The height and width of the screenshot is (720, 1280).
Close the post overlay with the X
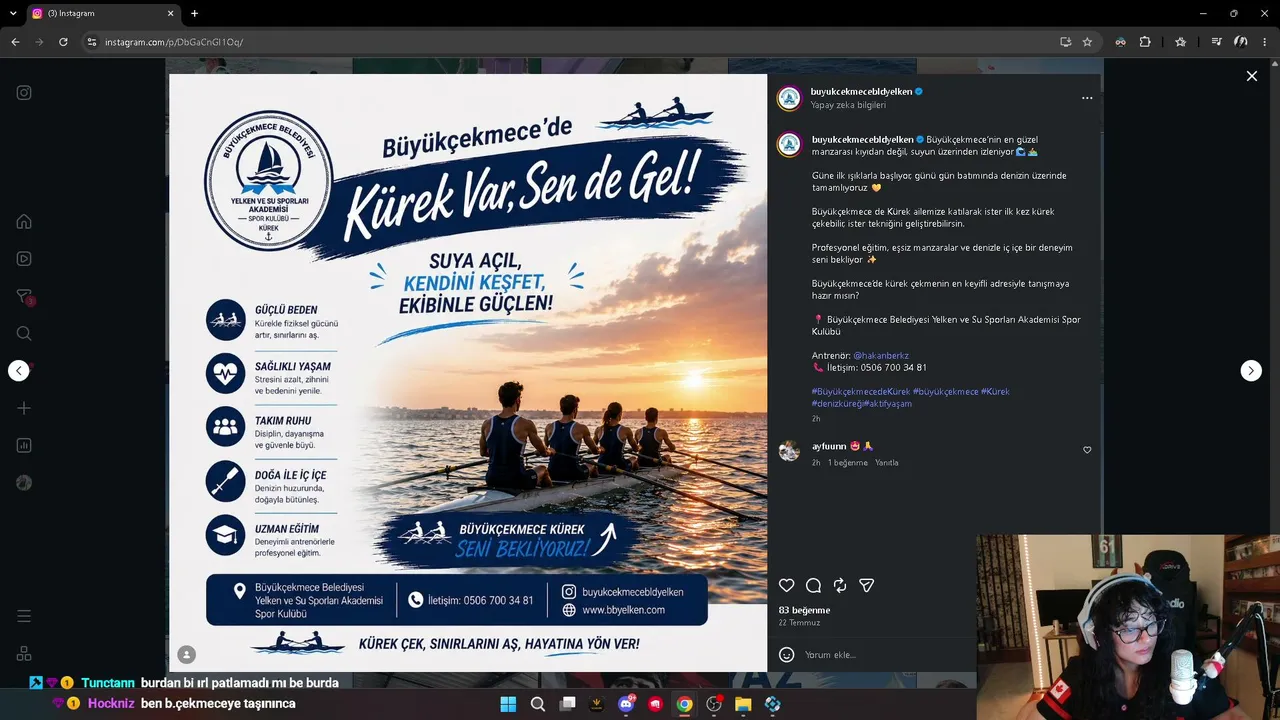click(1251, 76)
